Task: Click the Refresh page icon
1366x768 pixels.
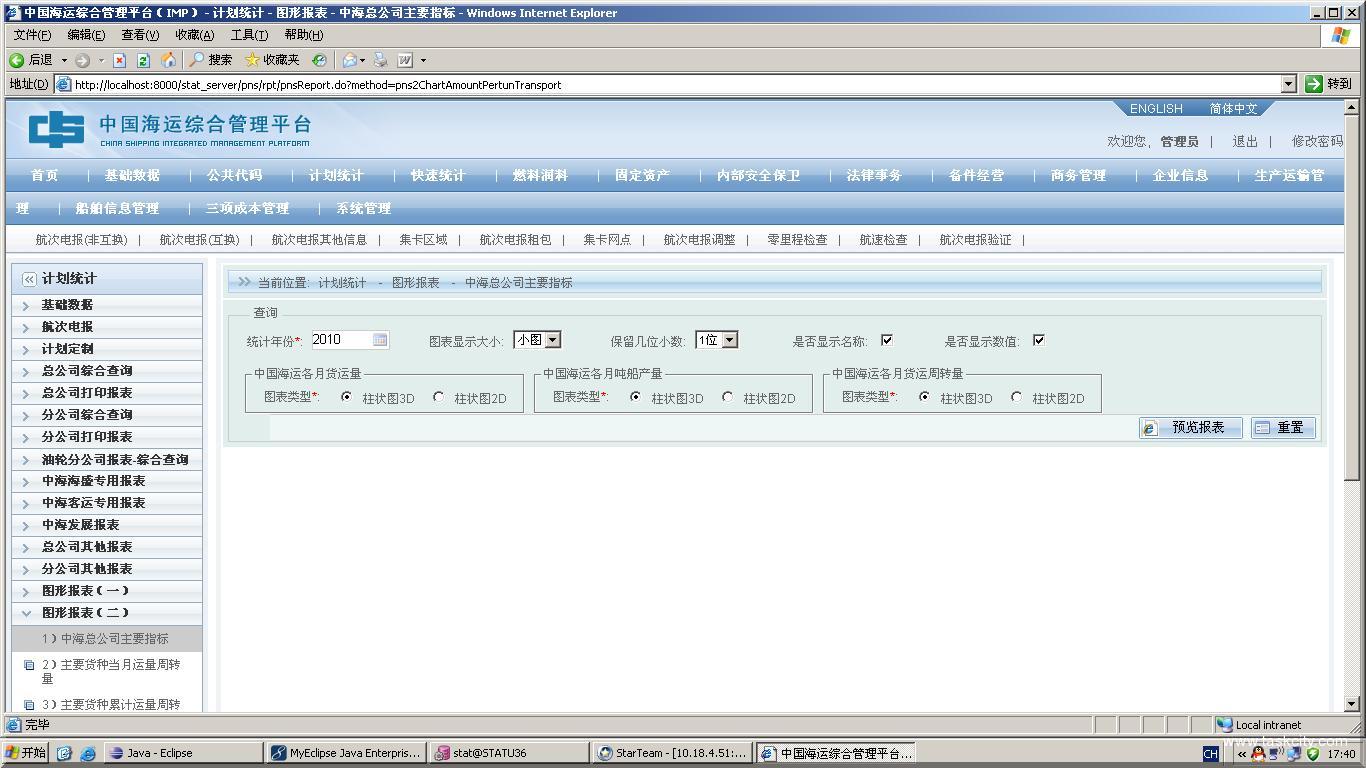Action: click(143, 60)
